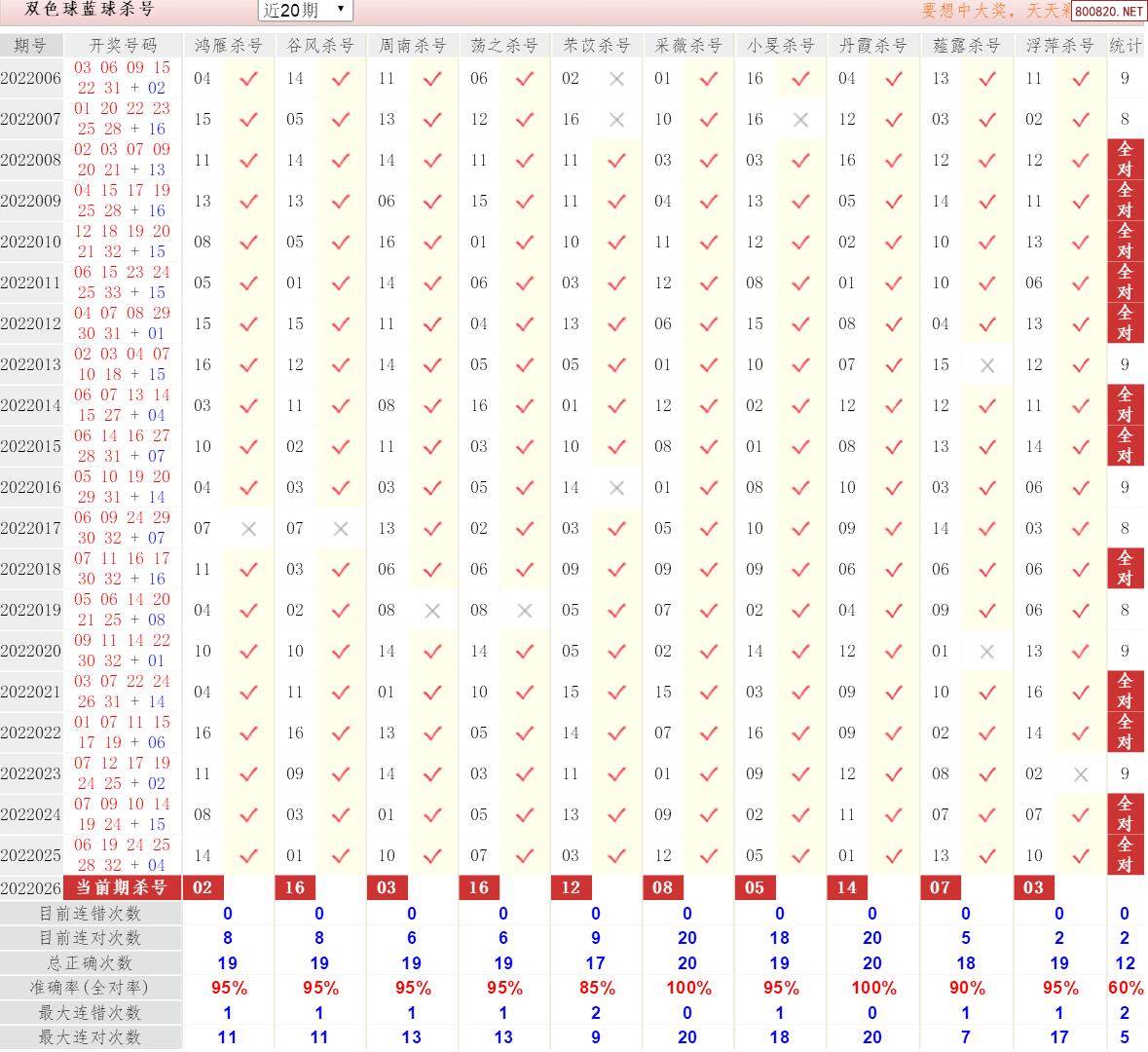Viewport: 1148px width, 1052px height.
Task: Follow the orange 要想中大奖 link
Action: [995, 11]
